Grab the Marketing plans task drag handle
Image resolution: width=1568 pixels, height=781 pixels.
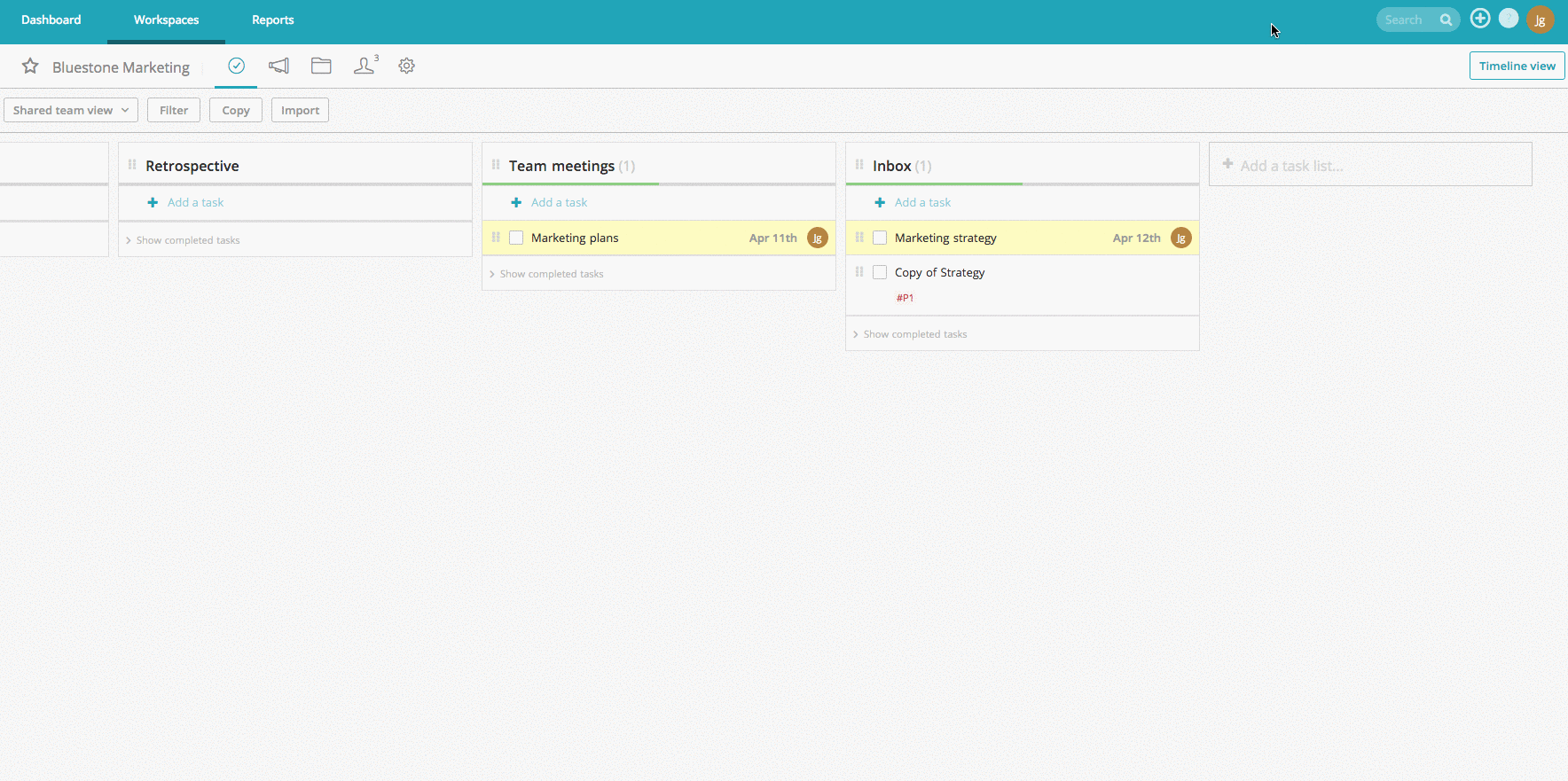(496, 238)
